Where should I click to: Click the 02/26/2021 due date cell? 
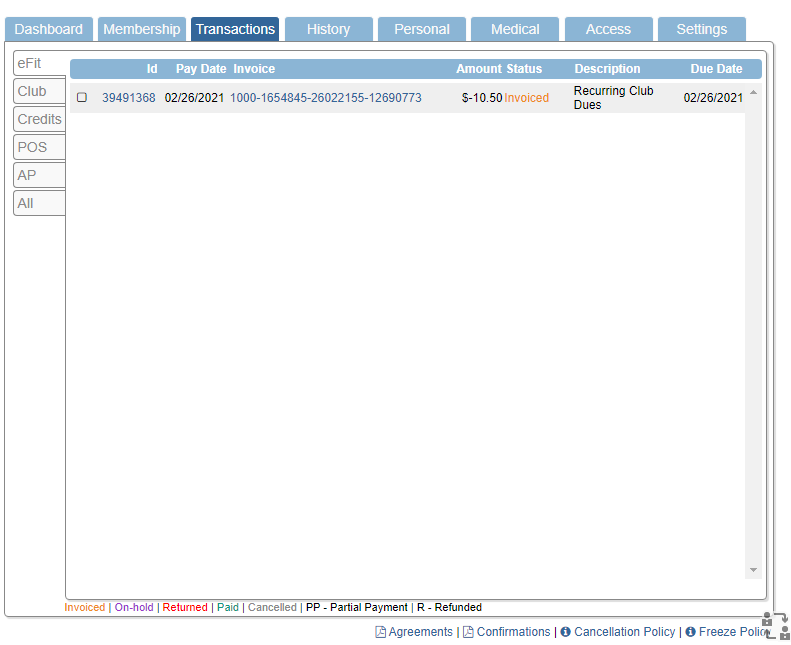click(x=713, y=98)
